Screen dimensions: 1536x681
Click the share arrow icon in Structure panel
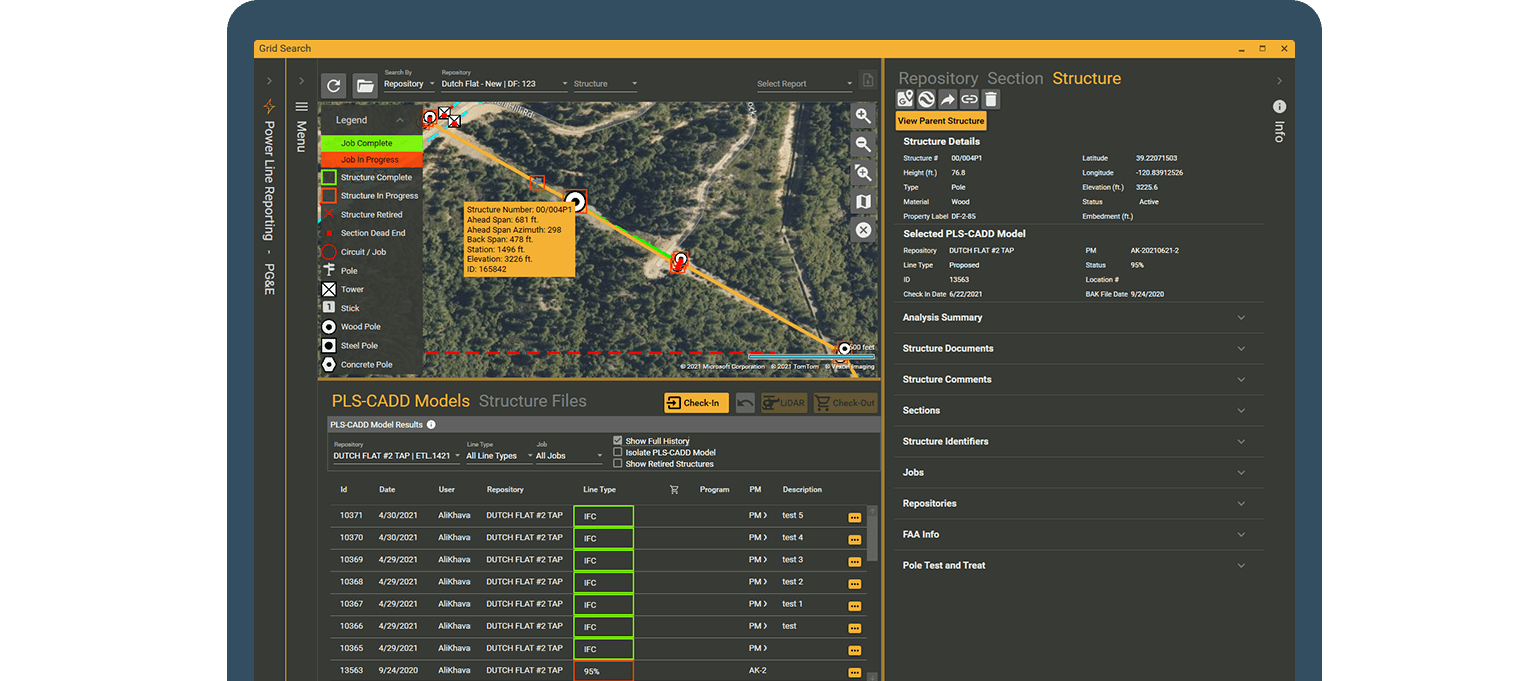(947, 99)
